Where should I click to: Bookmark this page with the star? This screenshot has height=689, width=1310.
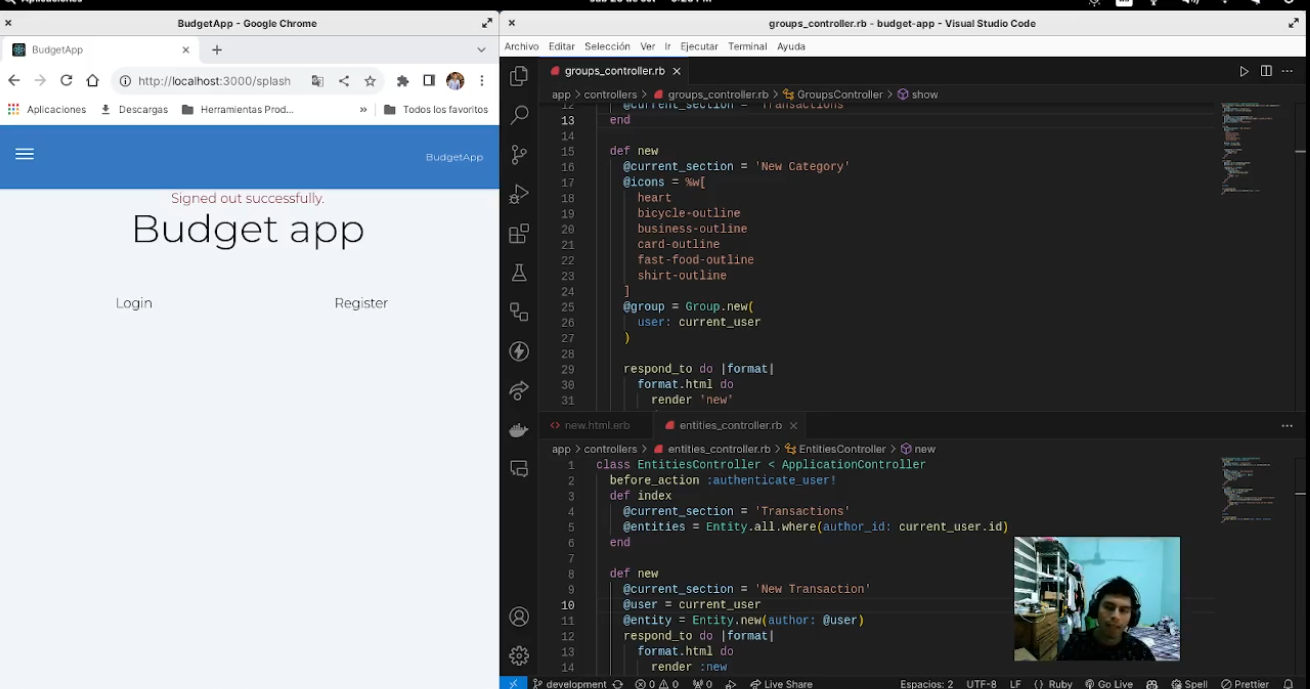point(370,81)
